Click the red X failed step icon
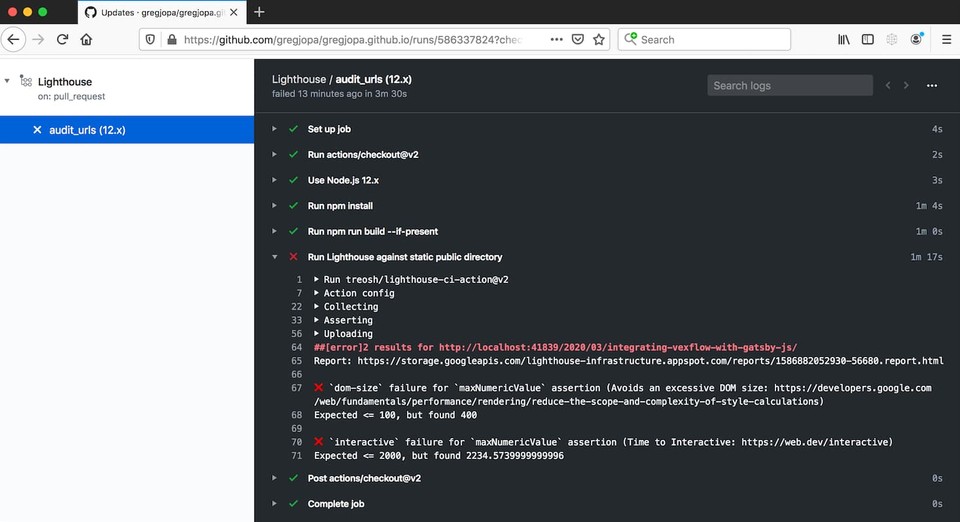The width and height of the screenshot is (960, 522). pos(293,257)
